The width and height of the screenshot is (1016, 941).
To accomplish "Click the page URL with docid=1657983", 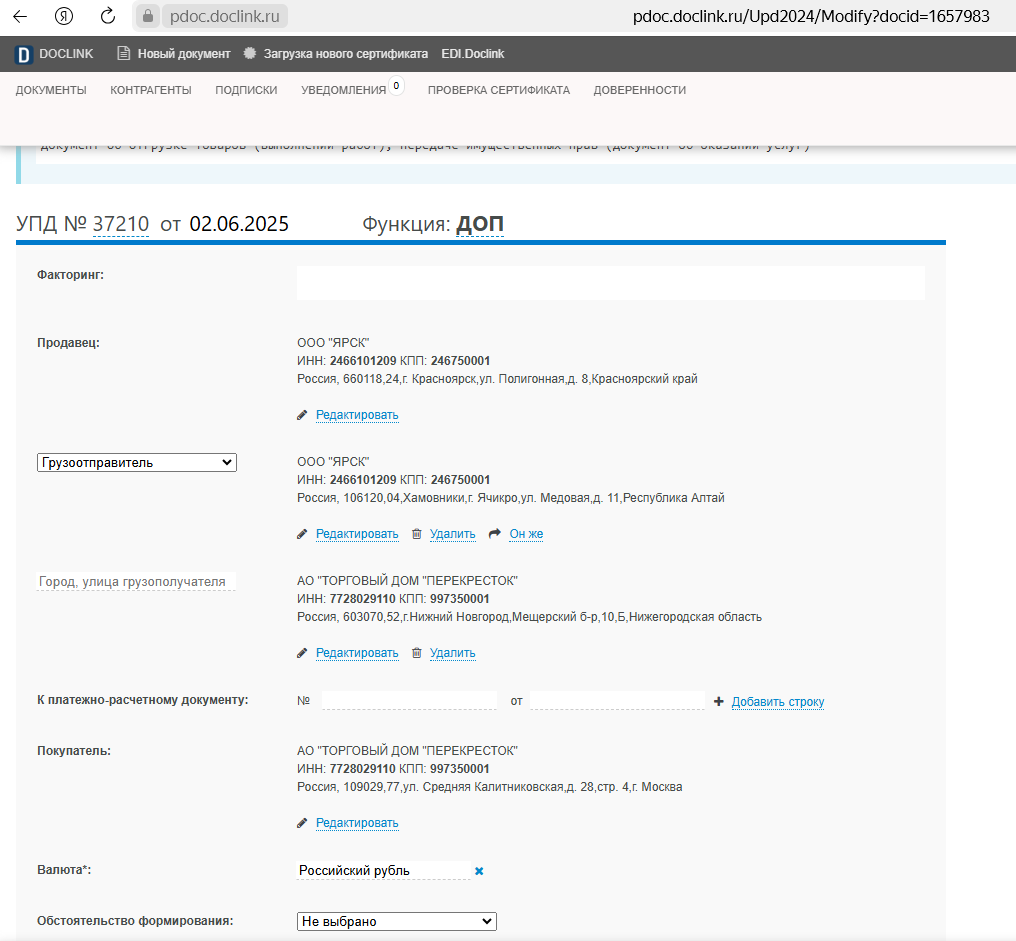I will (811, 16).
